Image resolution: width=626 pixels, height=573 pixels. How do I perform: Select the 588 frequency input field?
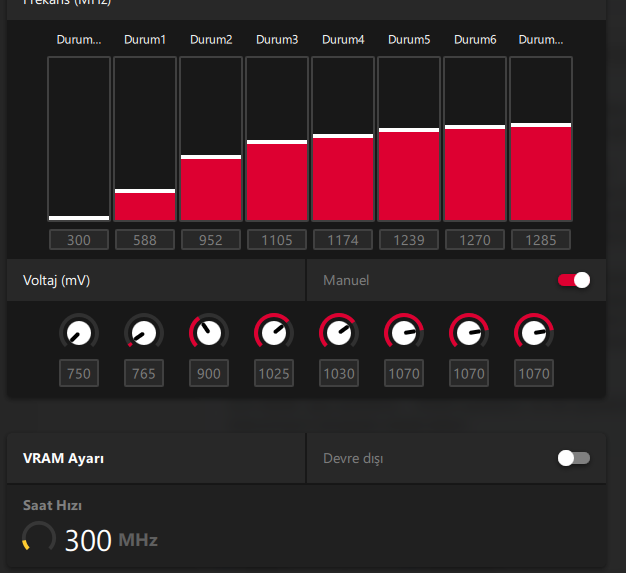[x=145, y=240]
